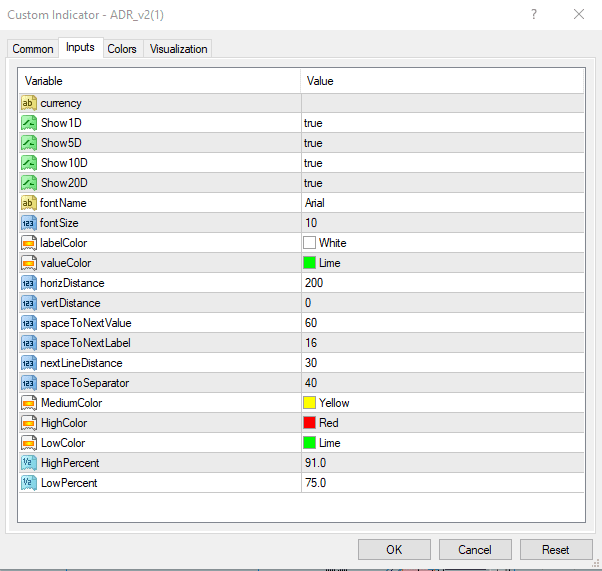Select the valueColor variable name

66,263
